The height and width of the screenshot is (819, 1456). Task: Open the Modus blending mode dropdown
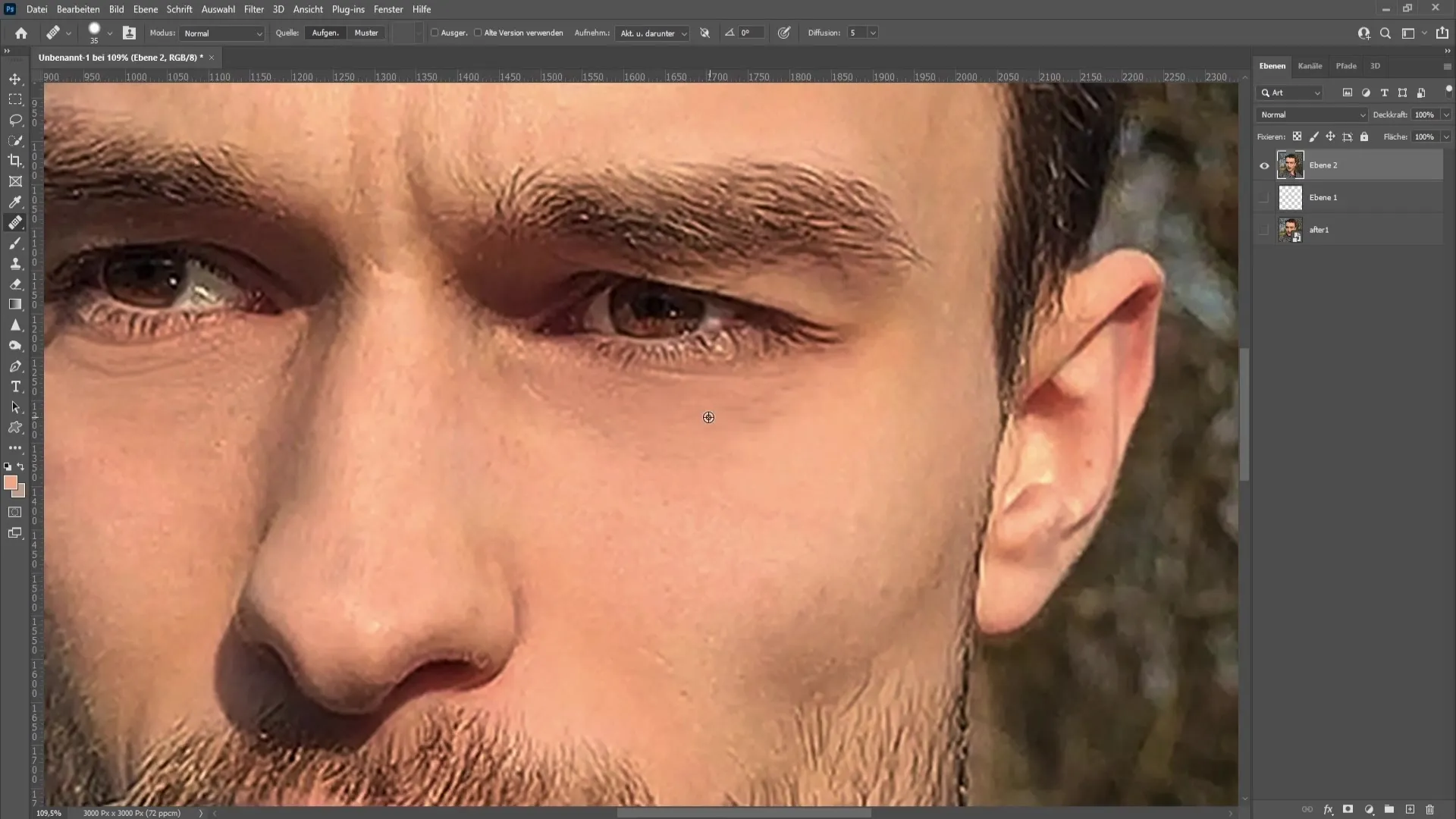[221, 33]
